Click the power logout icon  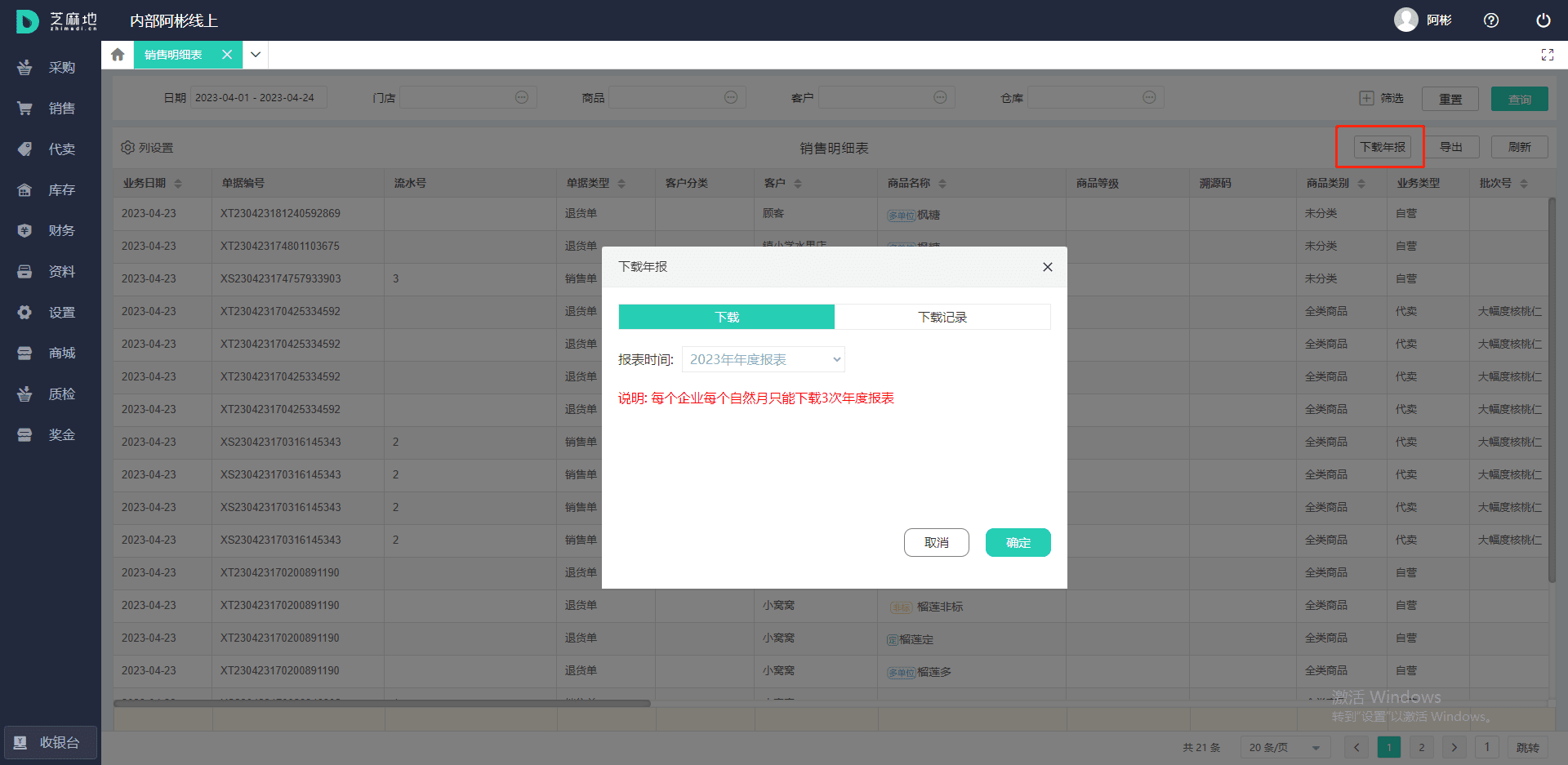(1543, 20)
